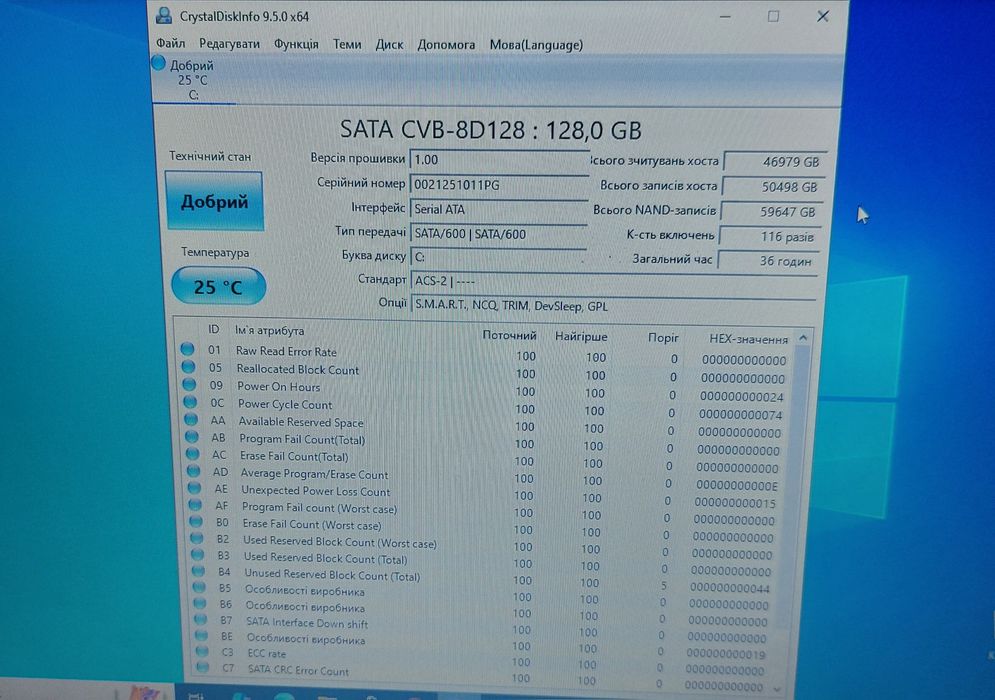Open the Теми menu
The height and width of the screenshot is (700, 995).
(x=346, y=44)
